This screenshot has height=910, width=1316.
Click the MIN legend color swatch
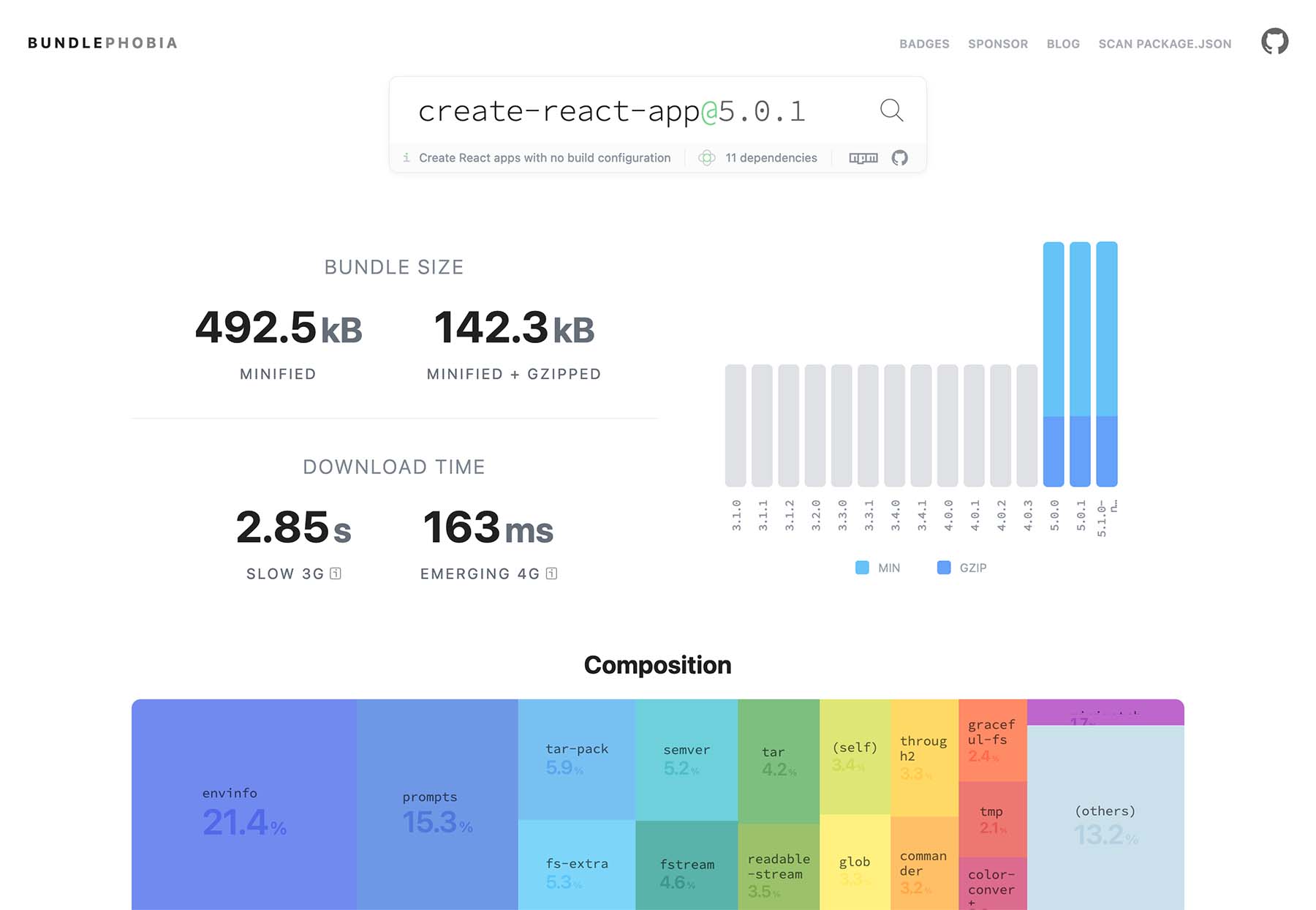click(x=862, y=568)
